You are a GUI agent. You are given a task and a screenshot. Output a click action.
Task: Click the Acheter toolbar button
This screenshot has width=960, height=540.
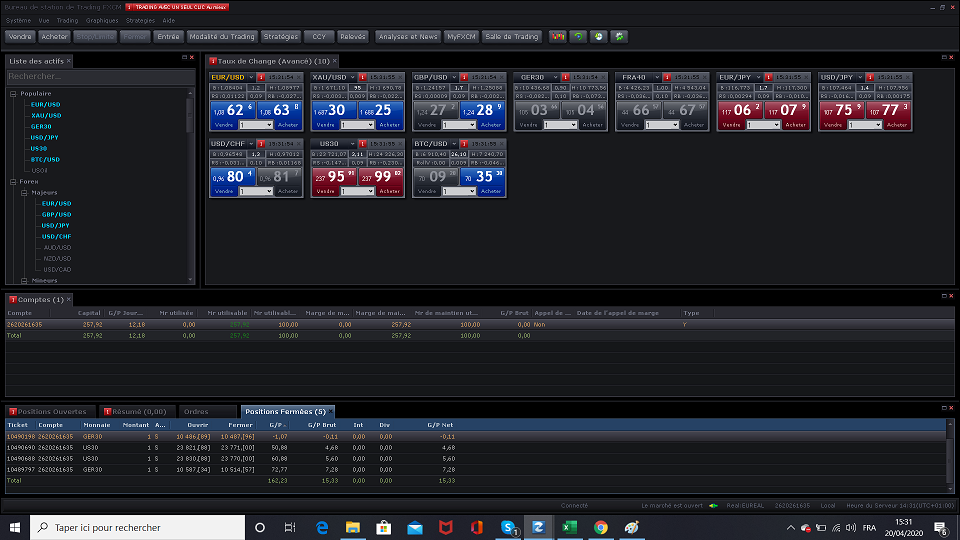tap(54, 37)
